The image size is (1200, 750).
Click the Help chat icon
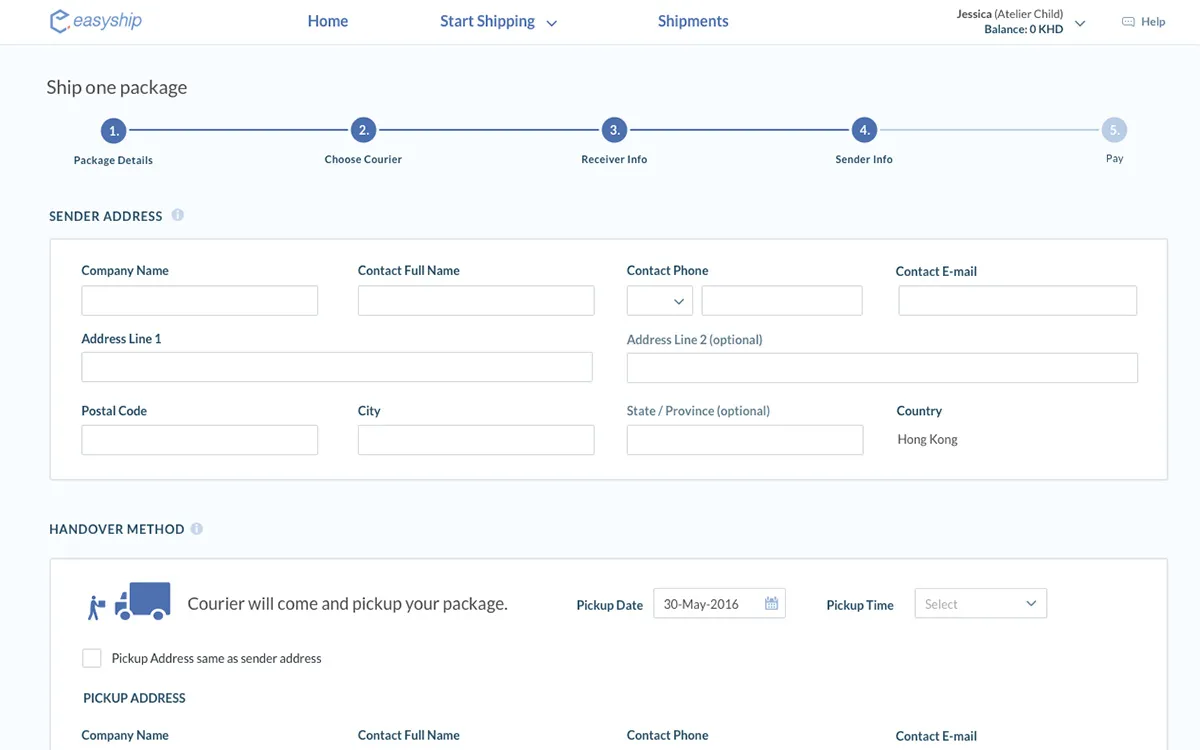coord(1128,22)
